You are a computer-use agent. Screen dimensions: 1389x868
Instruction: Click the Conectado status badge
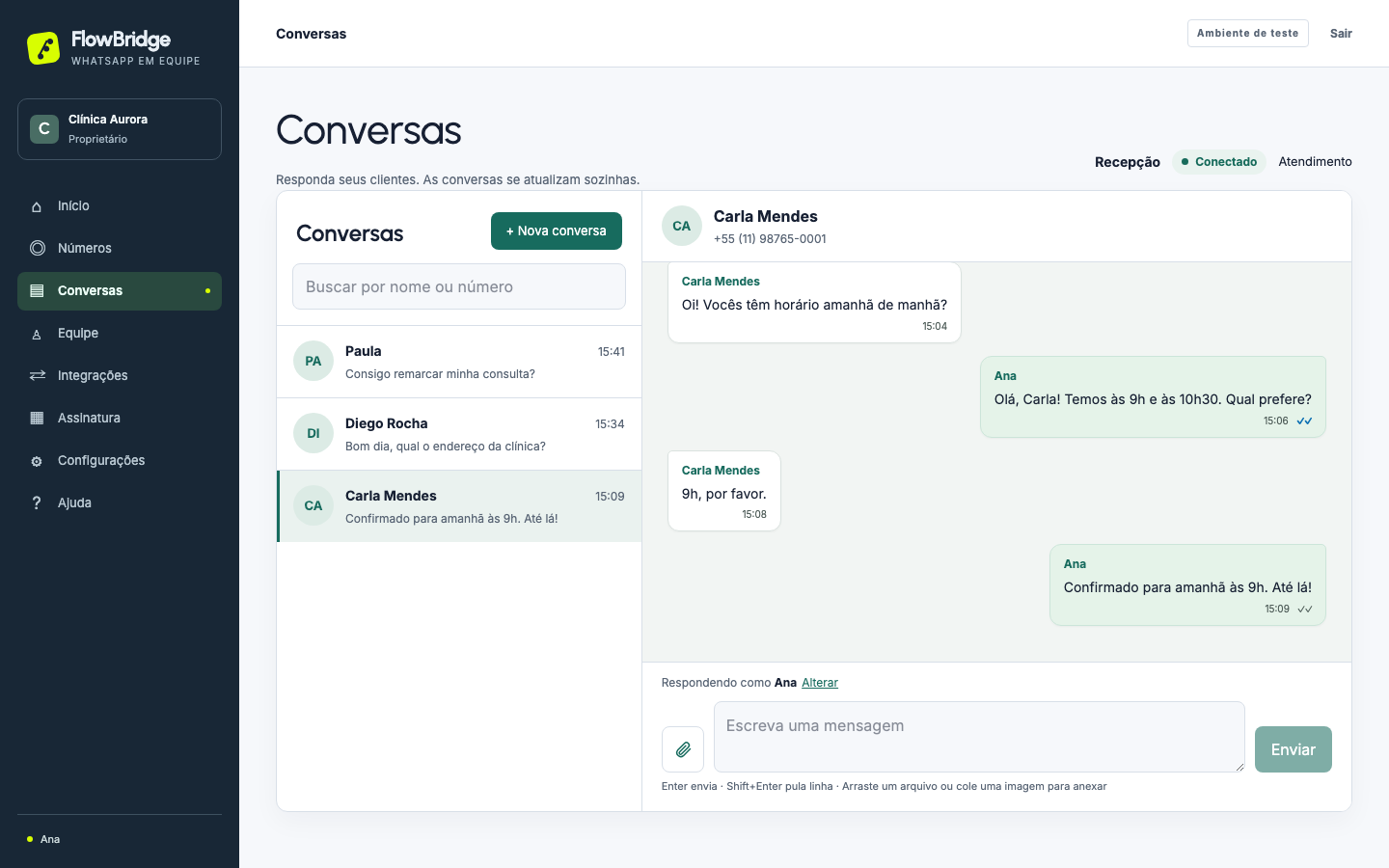(1219, 162)
